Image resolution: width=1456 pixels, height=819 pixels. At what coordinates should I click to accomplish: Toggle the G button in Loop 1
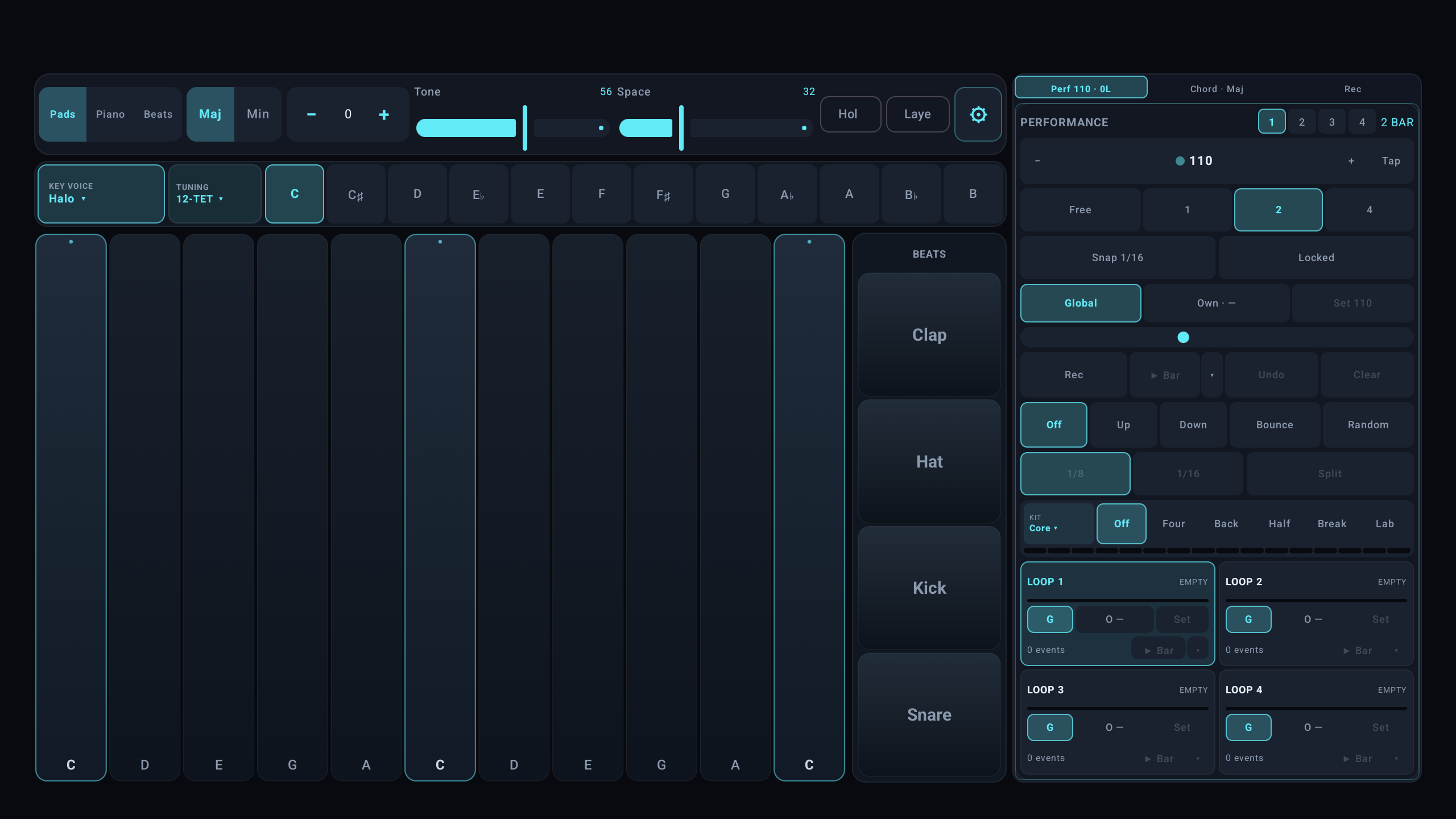click(x=1050, y=619)
